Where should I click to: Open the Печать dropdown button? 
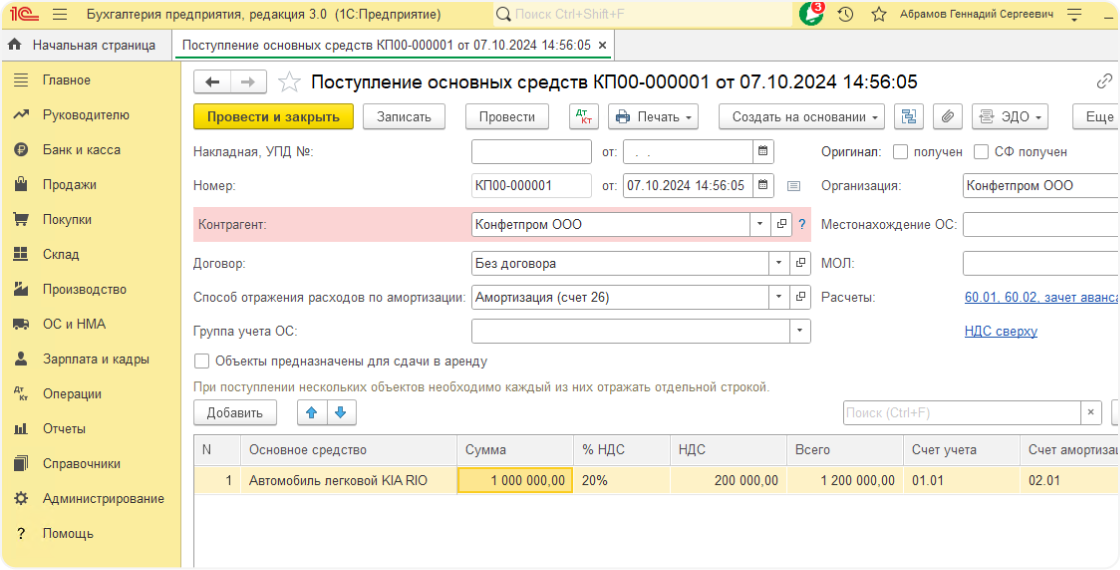click(653, 116)
